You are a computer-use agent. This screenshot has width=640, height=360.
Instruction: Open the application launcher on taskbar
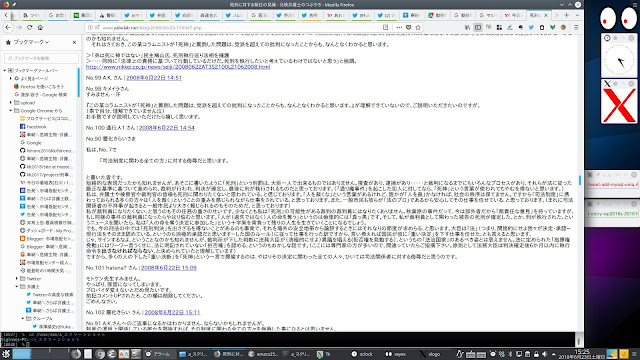point(6,354)
